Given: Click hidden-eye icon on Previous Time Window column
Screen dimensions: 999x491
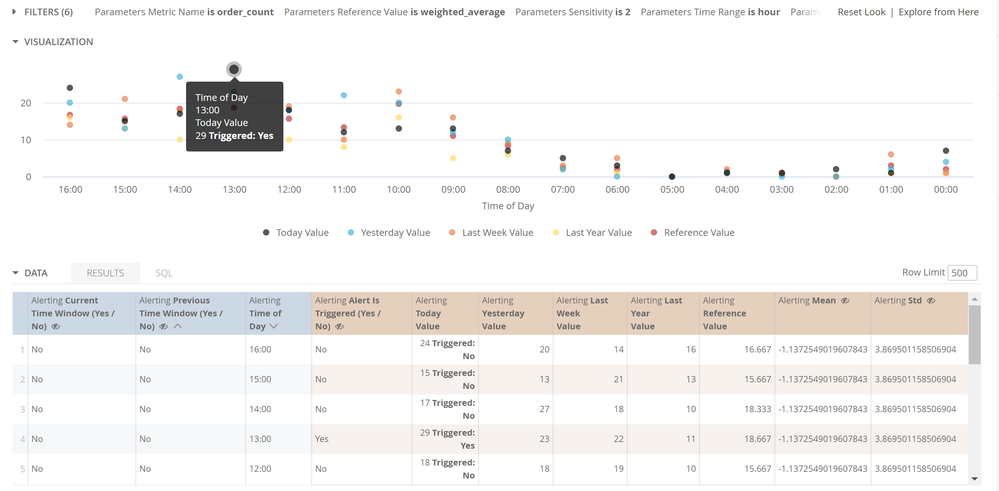Looking at the screenshot, I should pos(163,326).
